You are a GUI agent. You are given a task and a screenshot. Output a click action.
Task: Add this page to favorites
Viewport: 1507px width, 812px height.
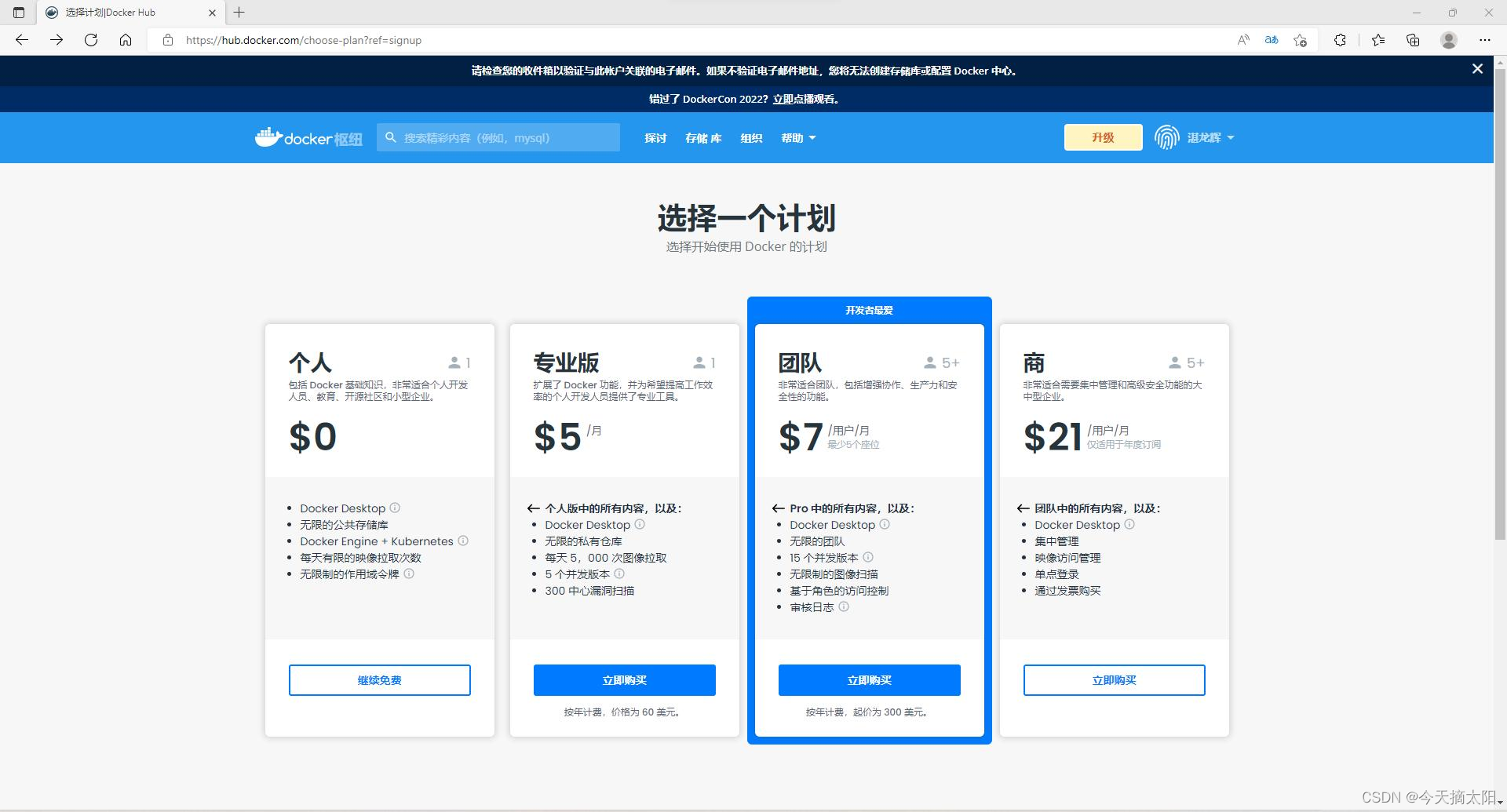click(x=1300, y=40)
